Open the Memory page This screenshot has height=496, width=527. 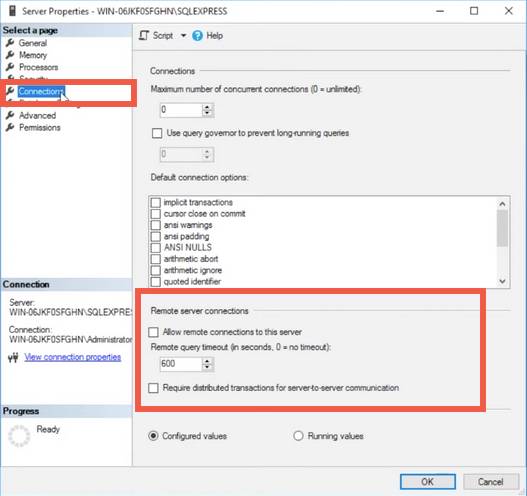point(33,55)
